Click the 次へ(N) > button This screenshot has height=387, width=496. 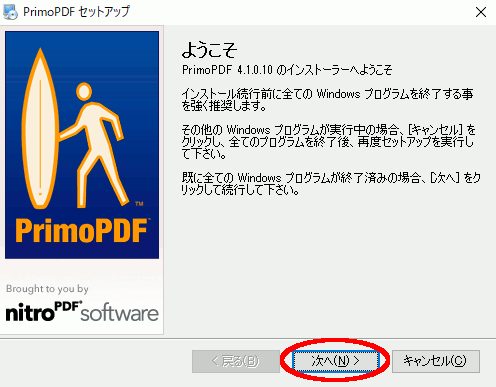click(x=336, y=361)
